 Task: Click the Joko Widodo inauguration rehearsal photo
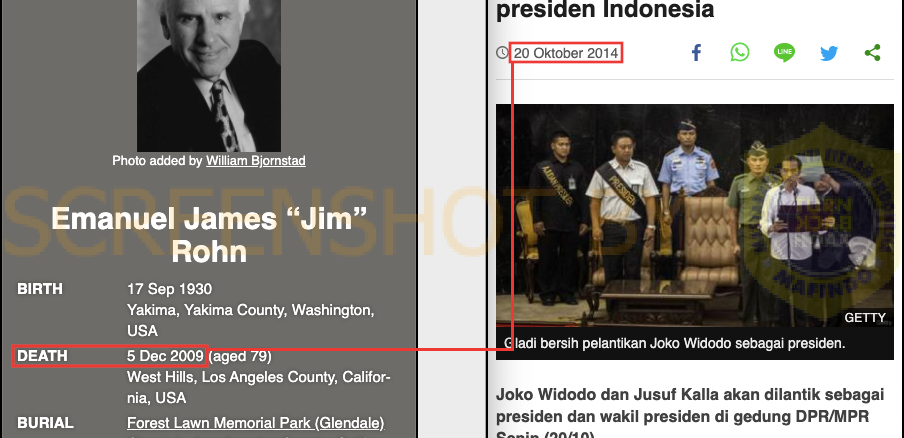[x=695, y=214]
